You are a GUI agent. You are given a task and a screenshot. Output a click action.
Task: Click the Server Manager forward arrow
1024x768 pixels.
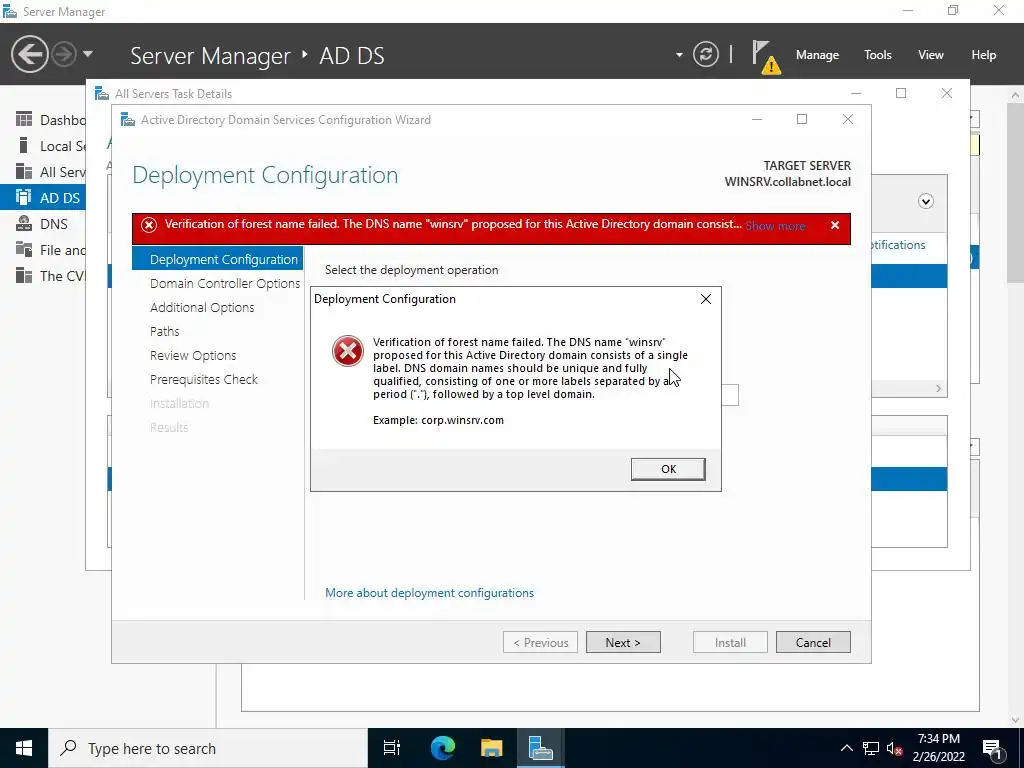point(64,54)
